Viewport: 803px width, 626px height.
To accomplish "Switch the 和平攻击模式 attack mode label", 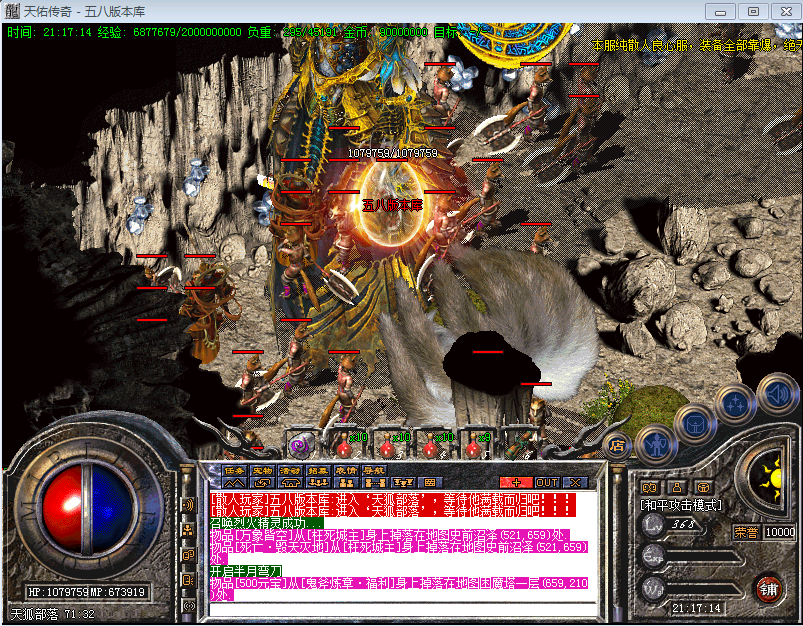I will click(681, 505).
